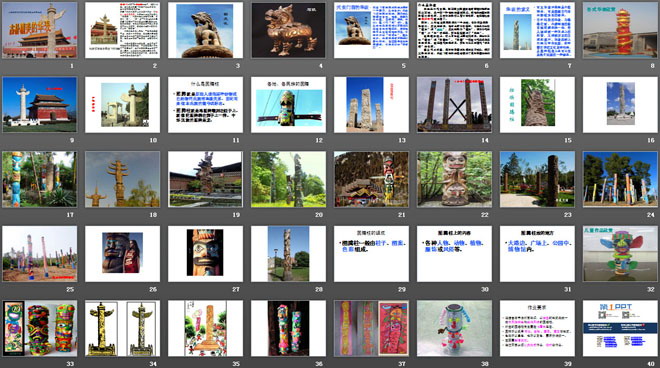660x368 pixels.
Task: Select slide 3 stone beast on blue sky
Action: click(x=205, y=30)
